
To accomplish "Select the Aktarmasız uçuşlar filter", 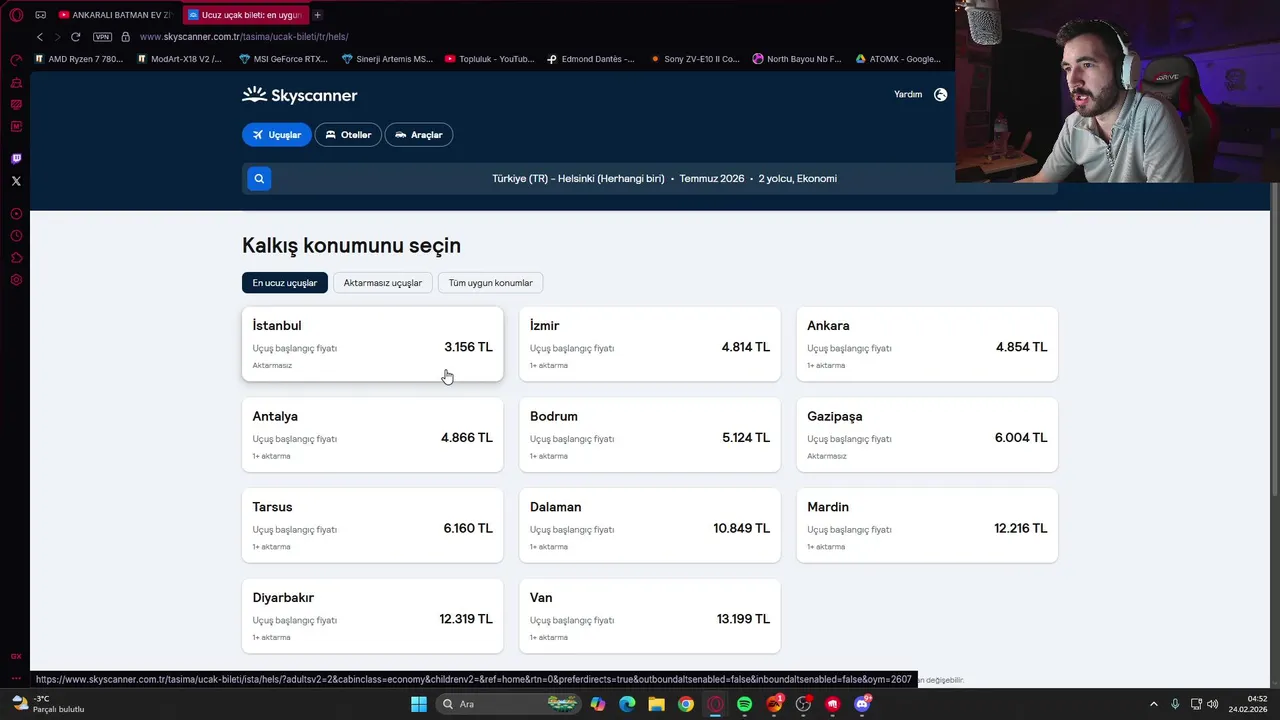I will [383, 283].
